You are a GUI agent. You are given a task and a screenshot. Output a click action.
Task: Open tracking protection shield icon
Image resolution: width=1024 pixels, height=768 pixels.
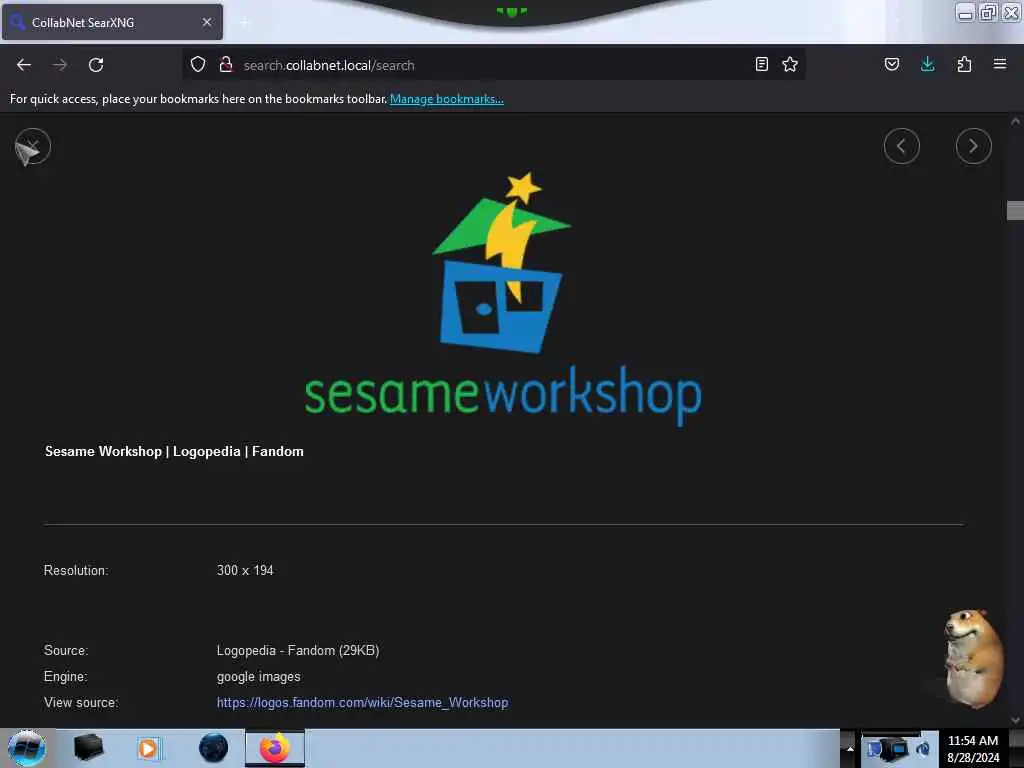tap(198, 65)
